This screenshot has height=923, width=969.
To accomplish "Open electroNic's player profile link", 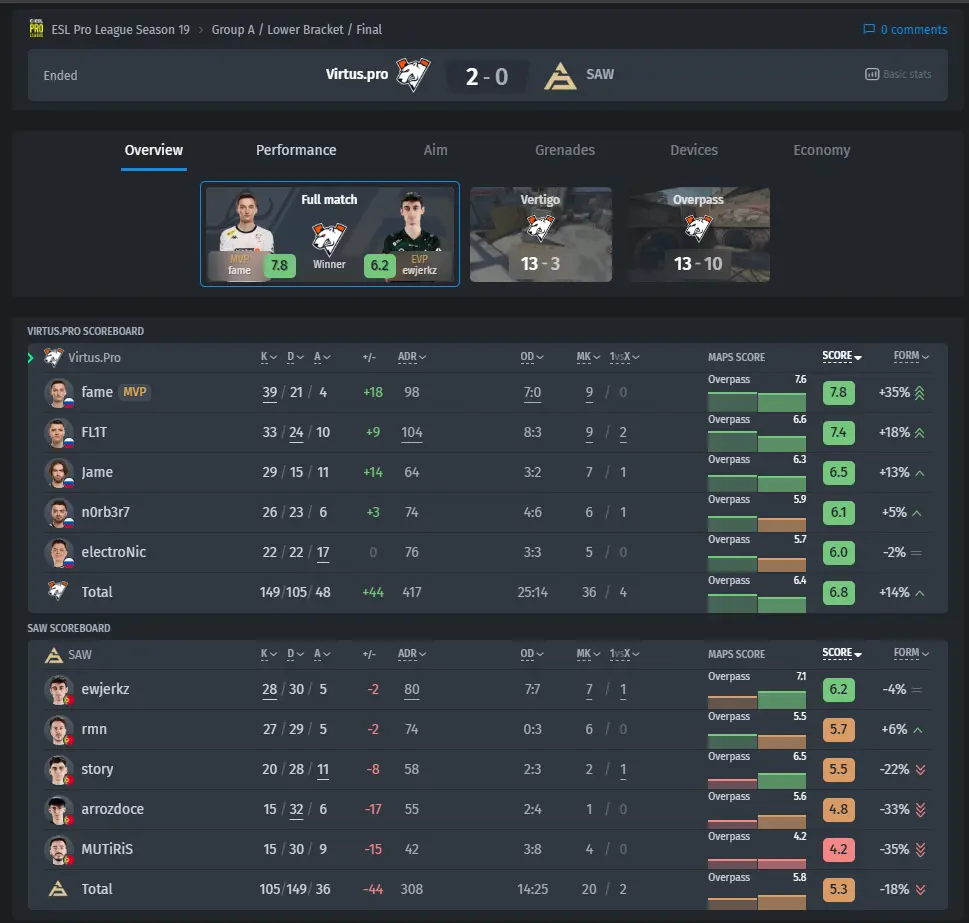I will [114, 552].
